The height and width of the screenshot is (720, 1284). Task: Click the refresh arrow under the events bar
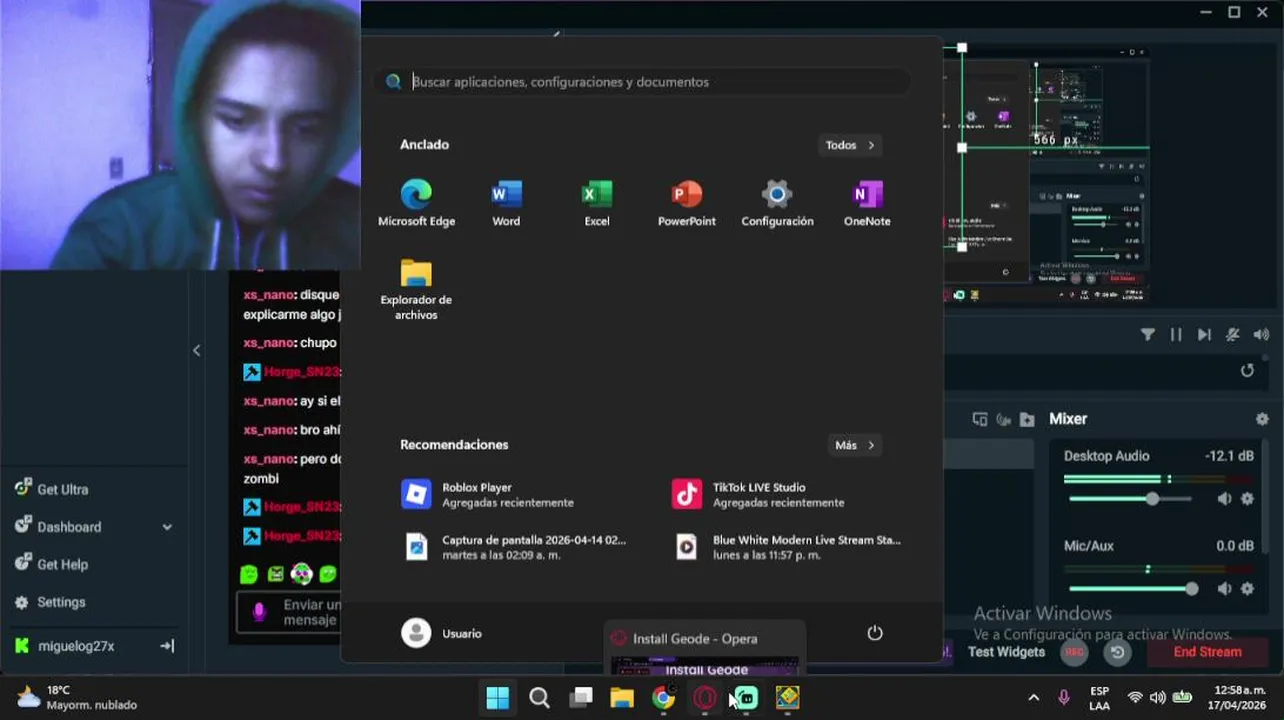pyautogui.click(x=1247, y=370)
